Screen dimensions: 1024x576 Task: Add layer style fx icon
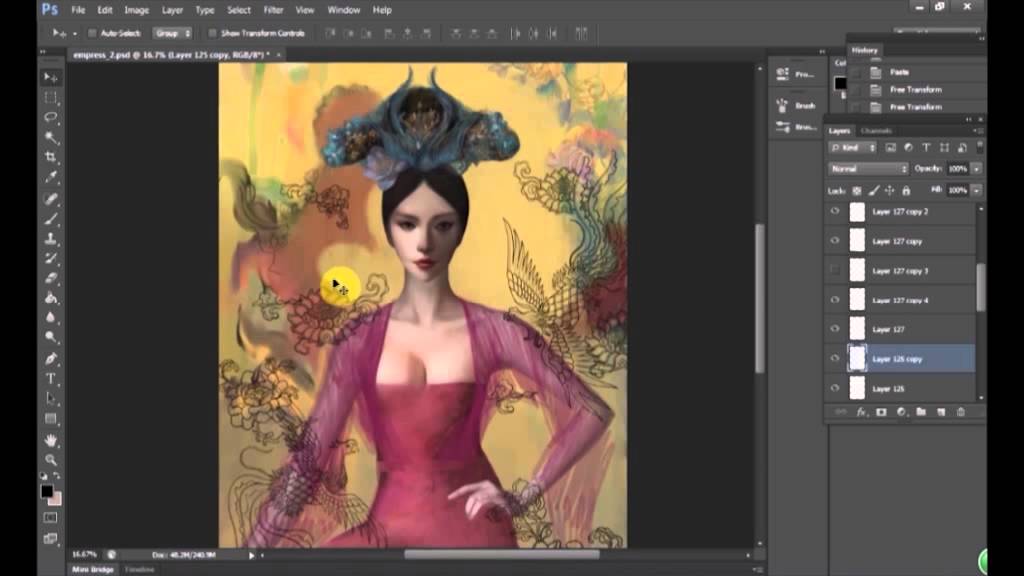[x=861, y=412]
